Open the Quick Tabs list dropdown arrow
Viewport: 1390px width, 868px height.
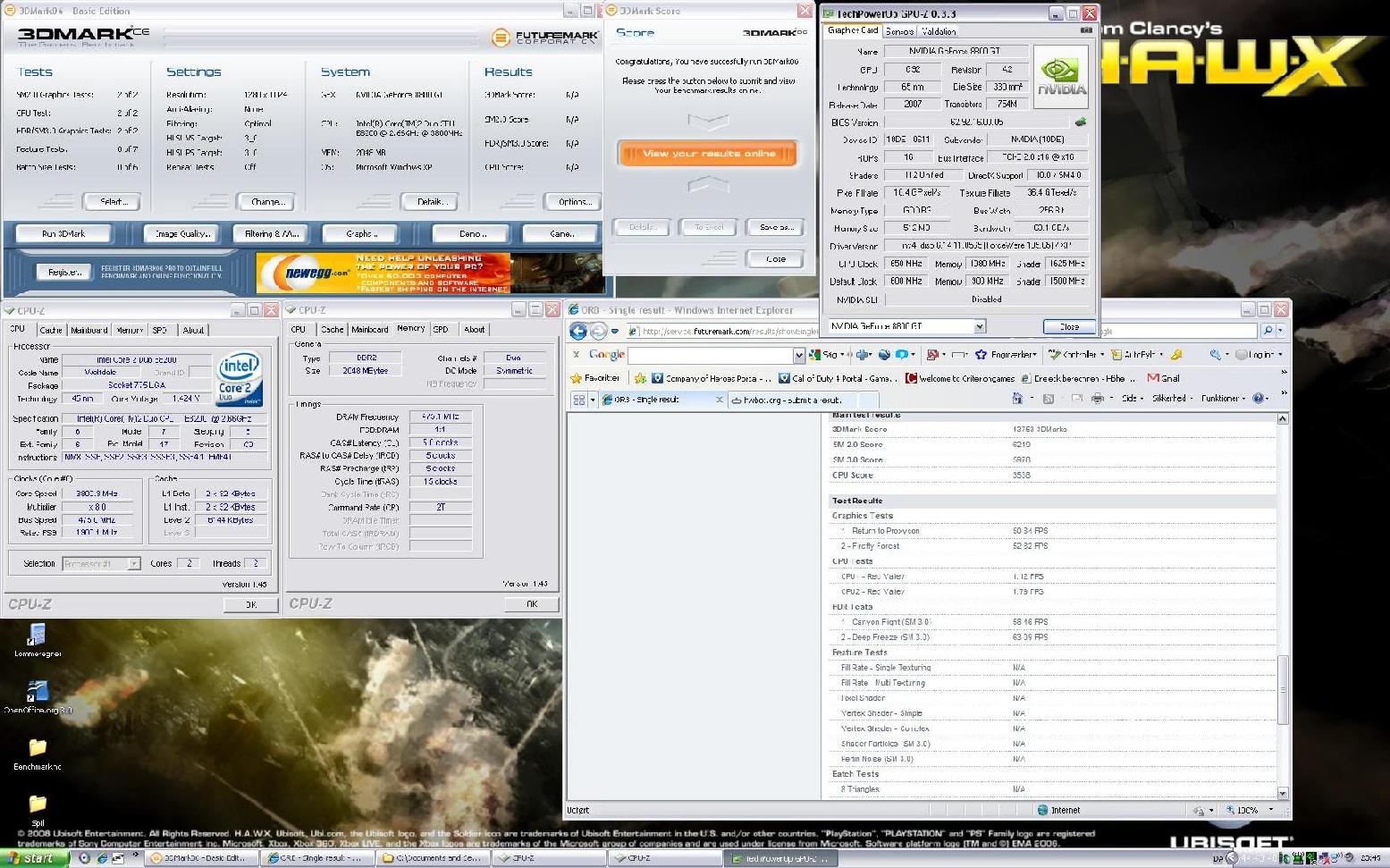592,400
